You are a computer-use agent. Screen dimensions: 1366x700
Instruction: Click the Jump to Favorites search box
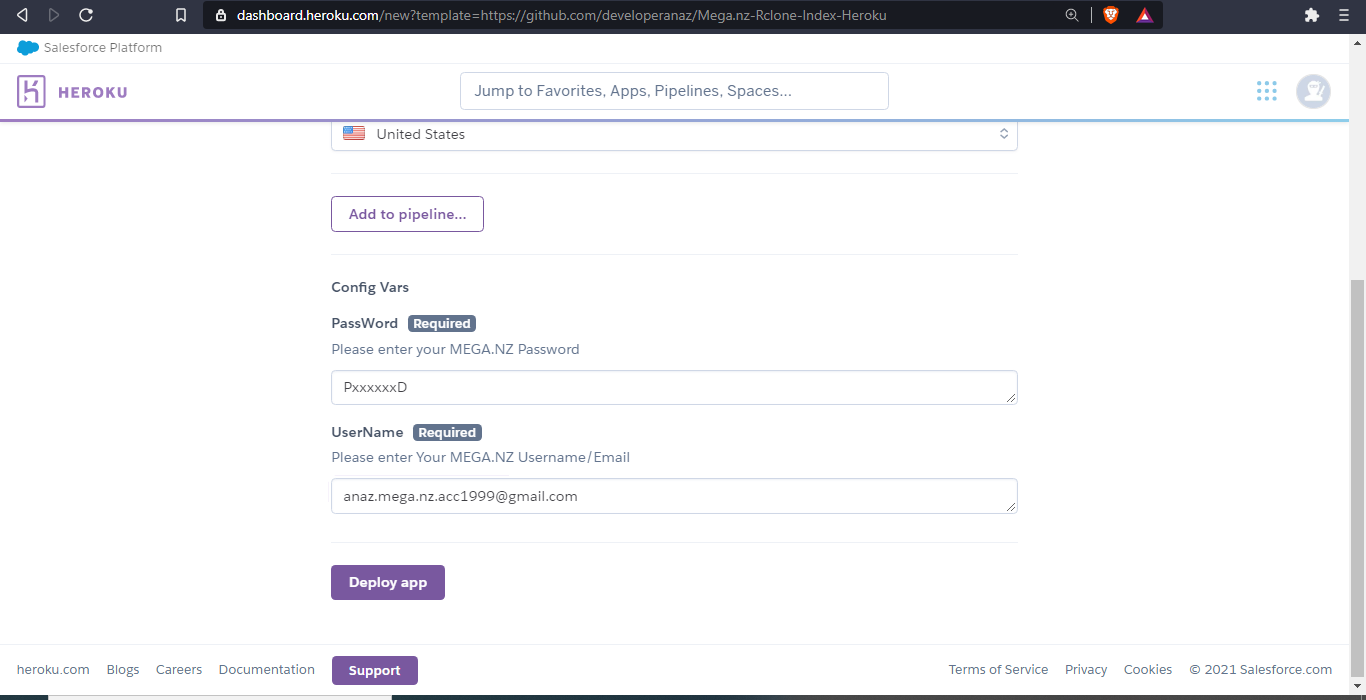(674, 91)
